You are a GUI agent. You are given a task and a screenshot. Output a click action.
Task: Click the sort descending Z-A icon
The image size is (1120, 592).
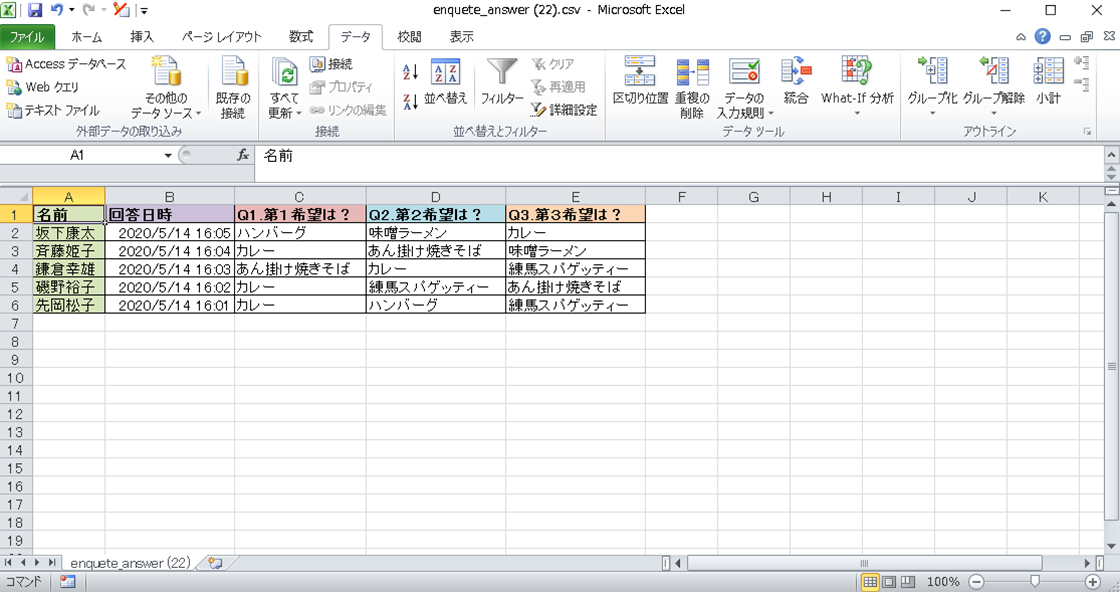(410, 100)
